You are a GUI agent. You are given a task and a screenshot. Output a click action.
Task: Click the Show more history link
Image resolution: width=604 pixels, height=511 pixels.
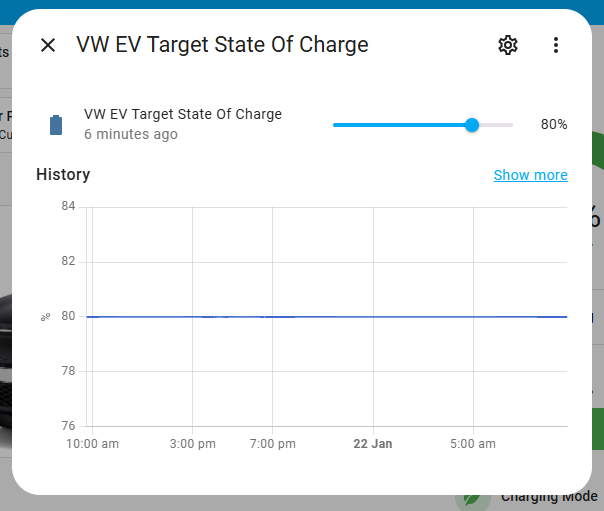click(530, 175)
